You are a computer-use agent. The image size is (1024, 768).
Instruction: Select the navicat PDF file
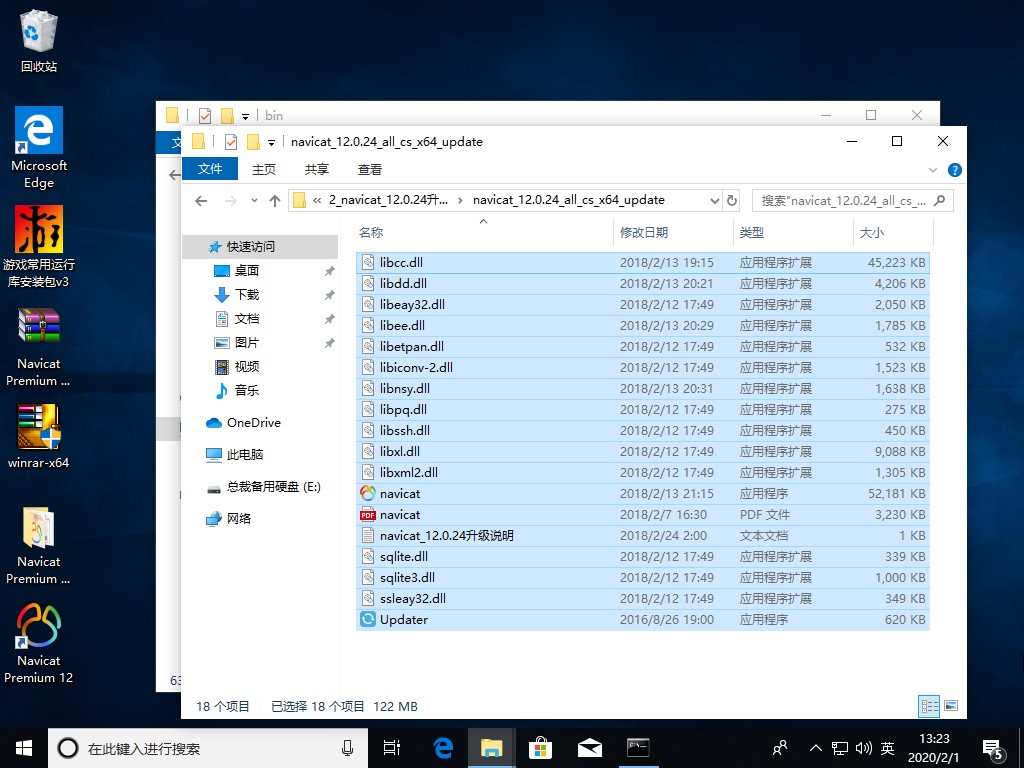pyautogui.click(x=643, y=515)
